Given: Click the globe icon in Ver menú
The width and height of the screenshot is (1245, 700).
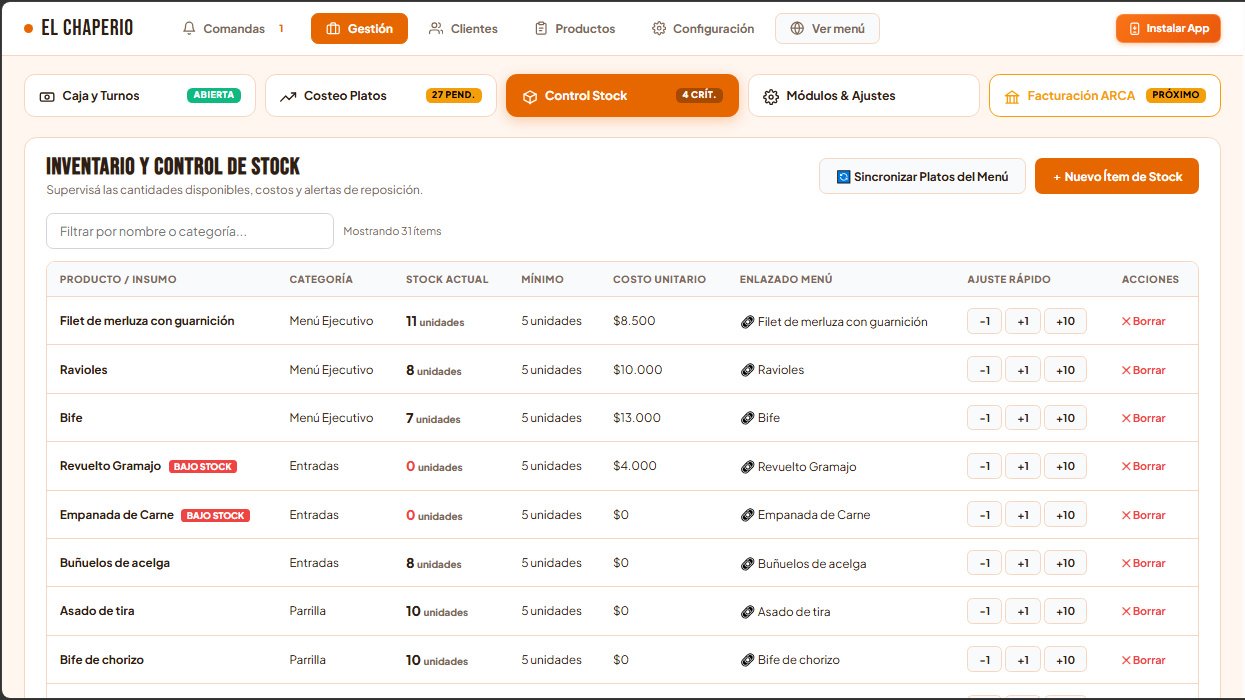Looking at the screenshot, I should tap(797, 29).
